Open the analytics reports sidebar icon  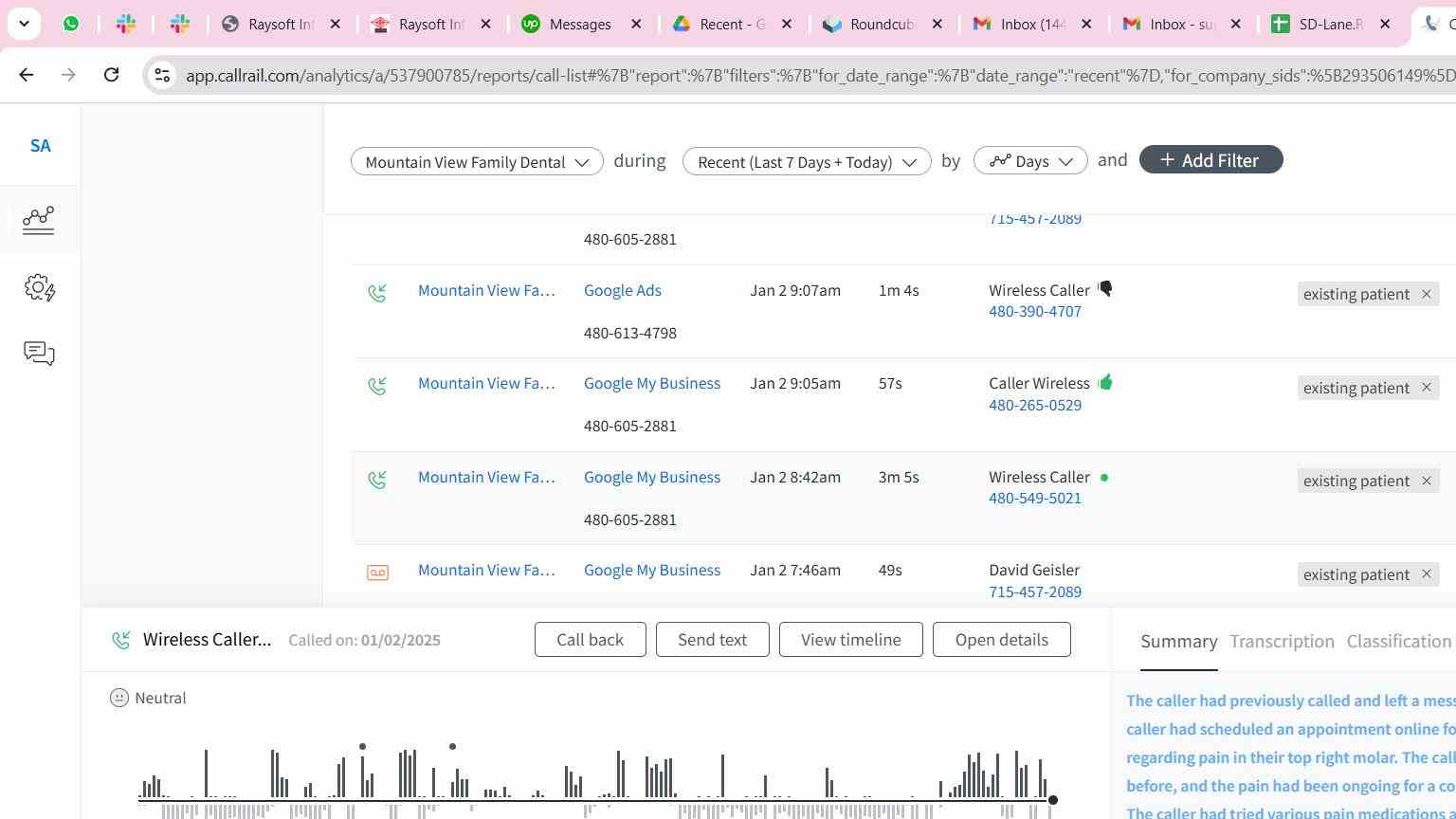point(39,220)
